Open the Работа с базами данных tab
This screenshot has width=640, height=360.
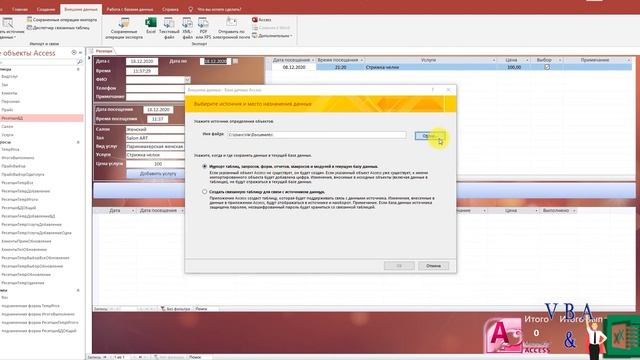130,9
